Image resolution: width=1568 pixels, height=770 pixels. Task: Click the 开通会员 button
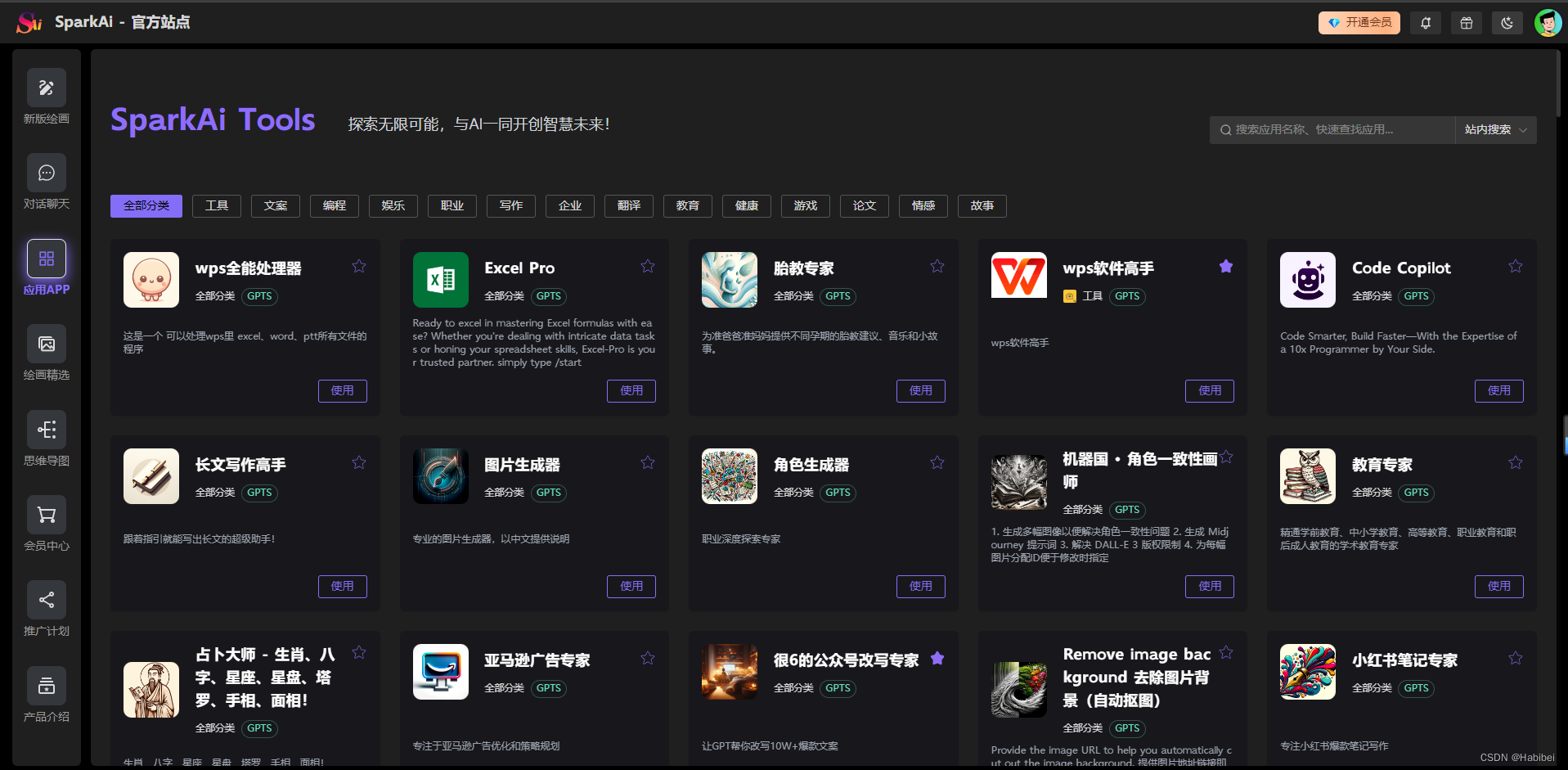tap(1359, 23)
